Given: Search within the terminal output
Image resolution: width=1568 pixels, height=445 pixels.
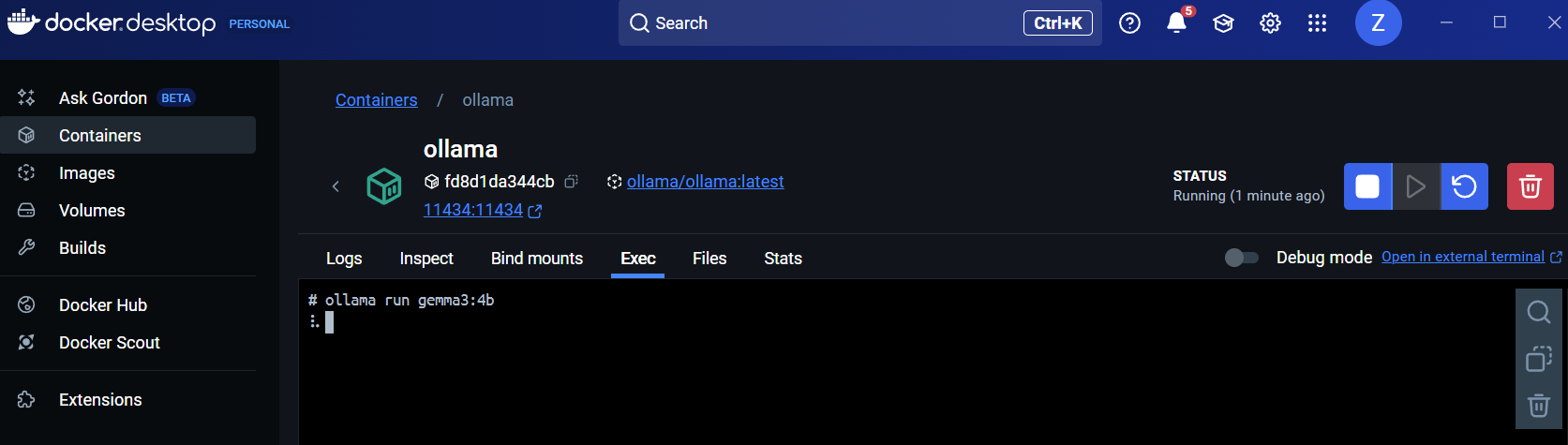Looking at the screenshot, I should [1538, 312].
